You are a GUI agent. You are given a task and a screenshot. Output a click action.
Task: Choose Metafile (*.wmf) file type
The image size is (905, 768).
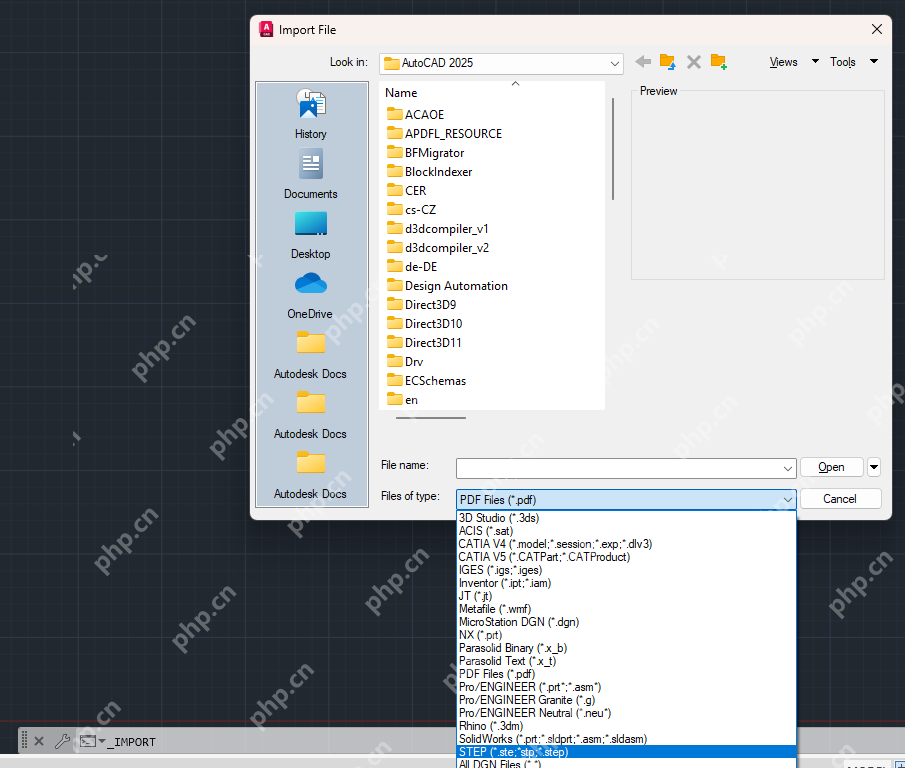click(626, 609)
